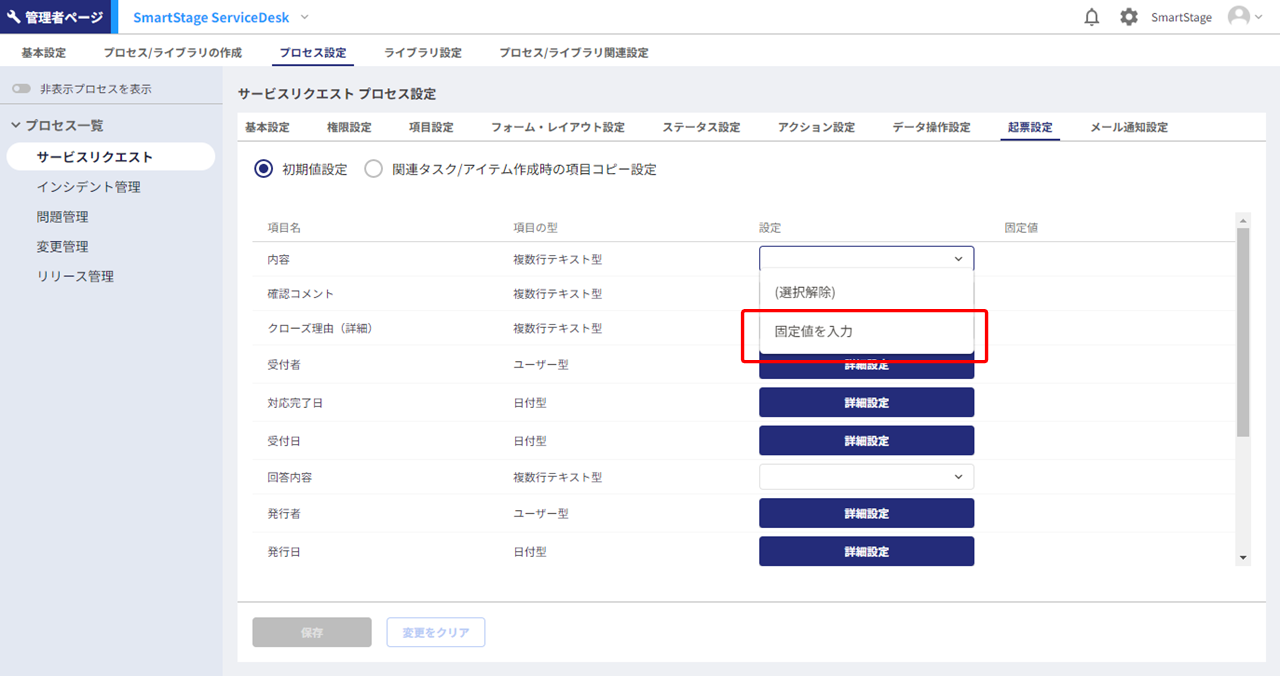Screen dimensions: 1280x676
Task: Switch to the メール通知設定 tab
Action: point(1128,127)
